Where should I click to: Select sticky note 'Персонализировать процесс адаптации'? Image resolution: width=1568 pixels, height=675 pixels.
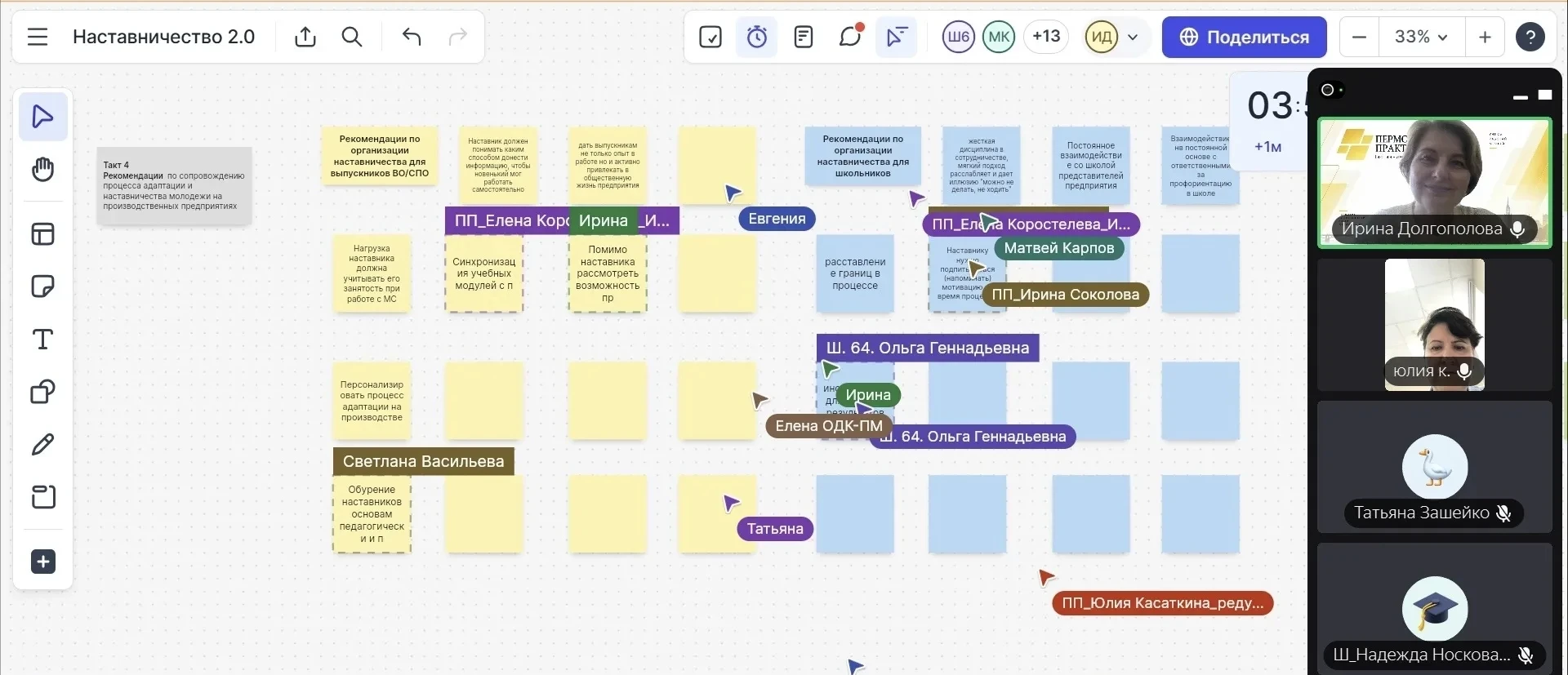372,401
